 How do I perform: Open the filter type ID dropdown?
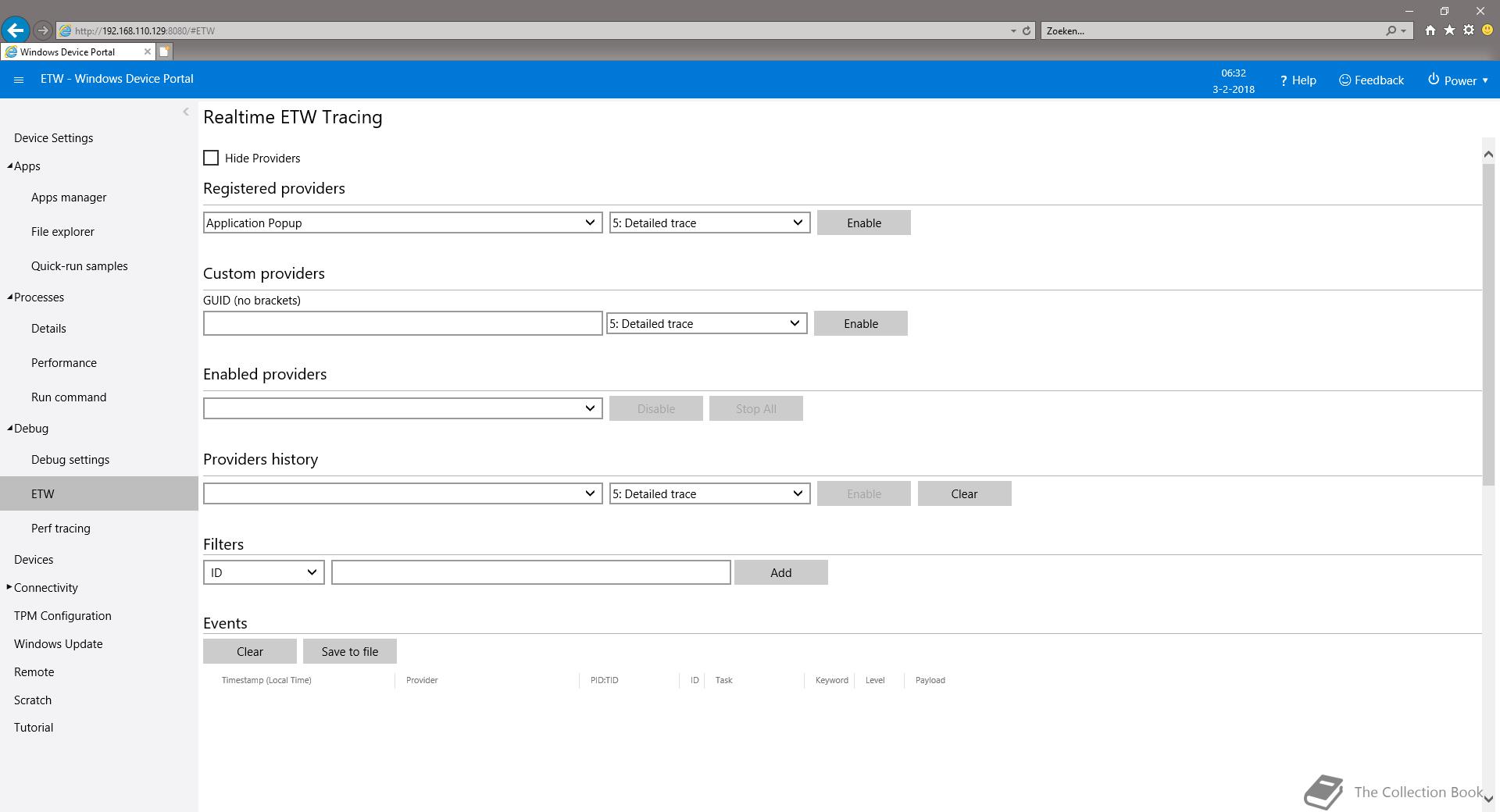[263, 572]
